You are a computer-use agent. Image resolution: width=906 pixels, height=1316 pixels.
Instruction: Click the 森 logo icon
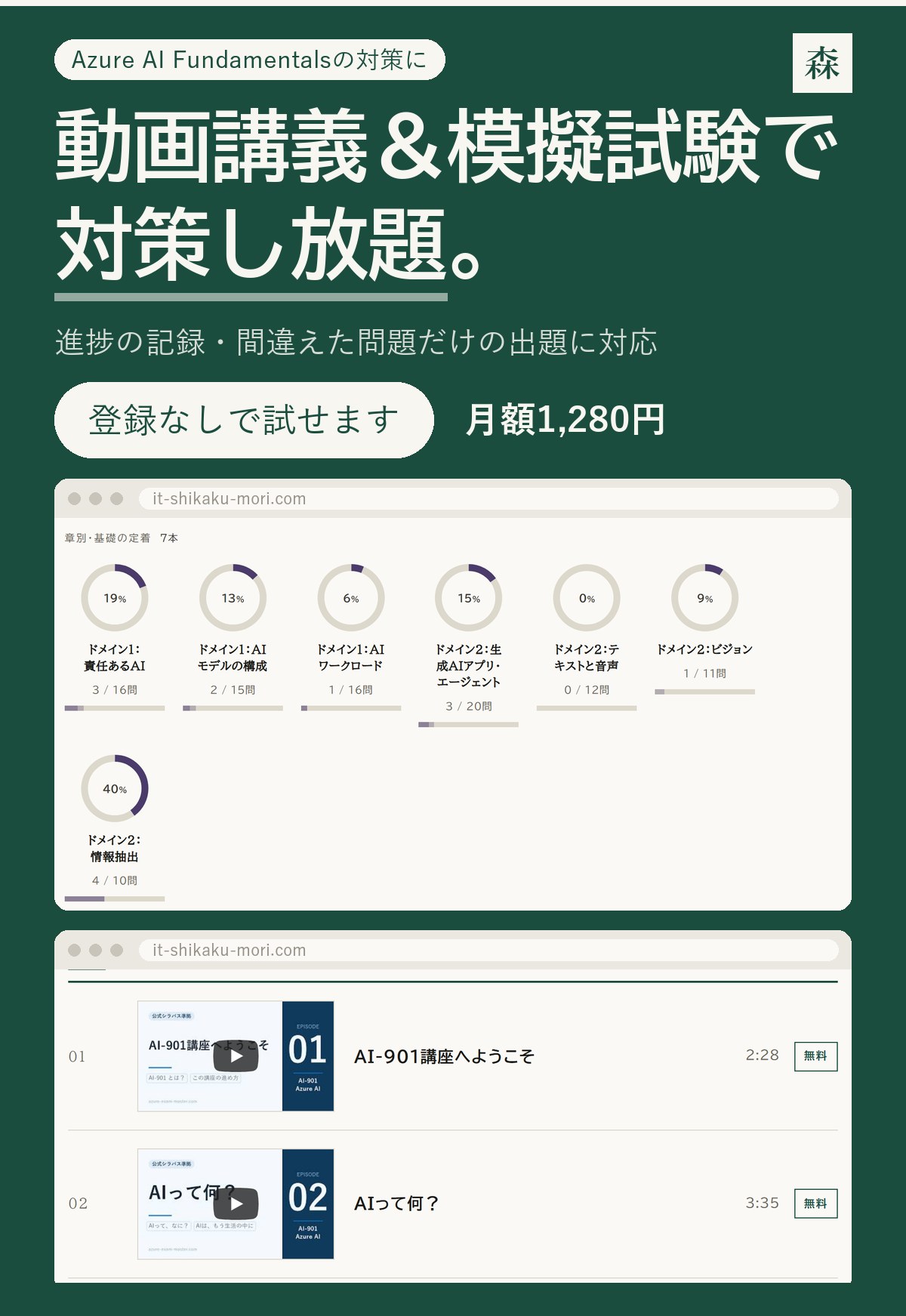pos(822,63)
